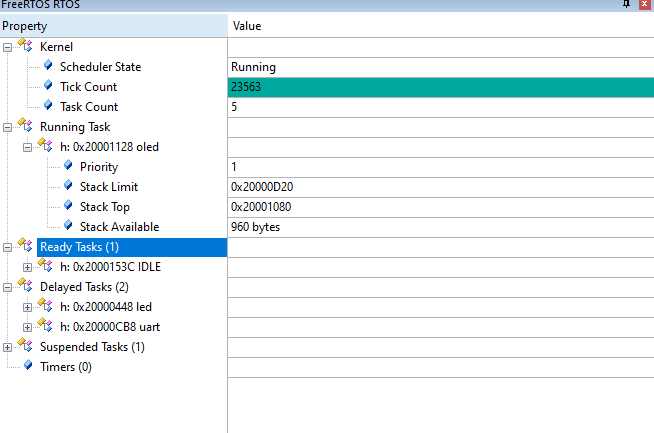The image size is (654, 433).
Task: Click the Scheduler State property icon
Action: 48,65
